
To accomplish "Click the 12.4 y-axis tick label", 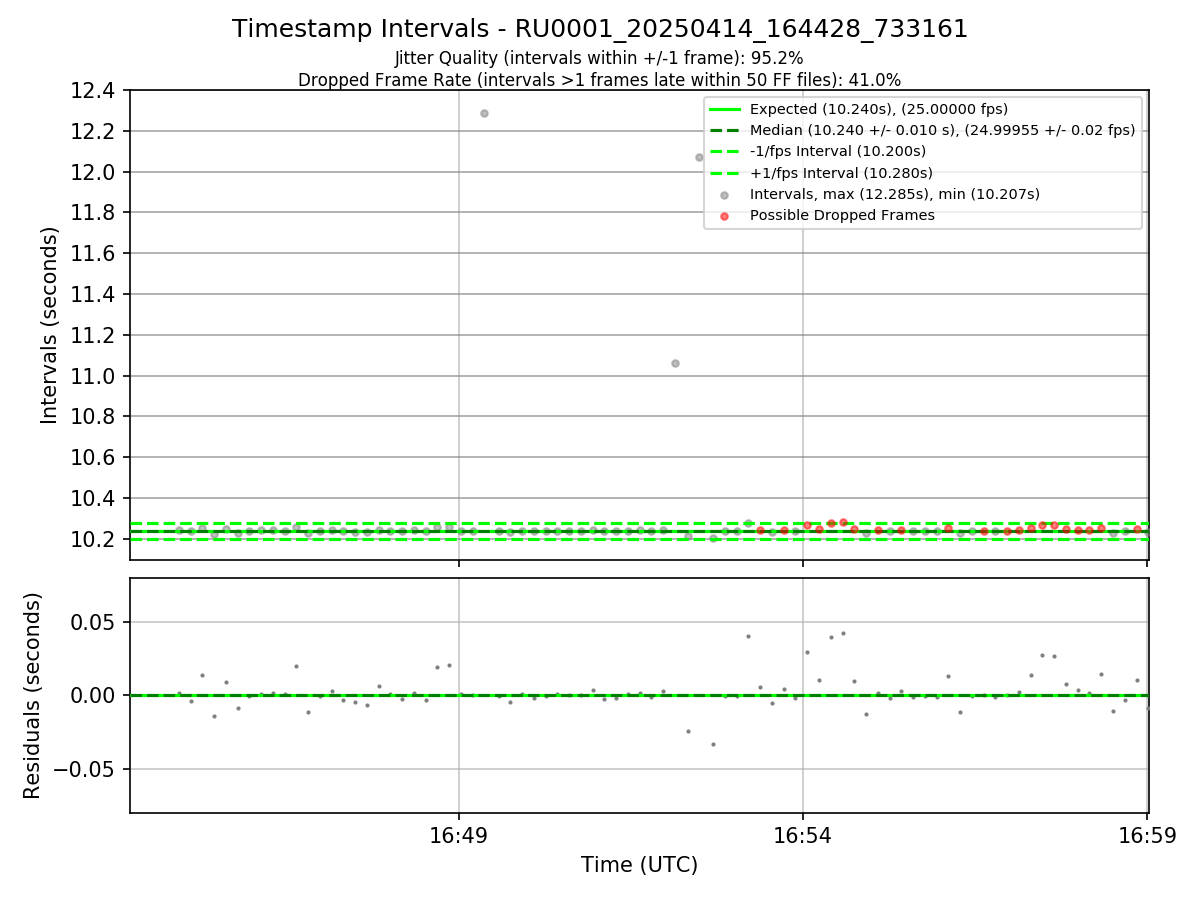I will 93,91.
